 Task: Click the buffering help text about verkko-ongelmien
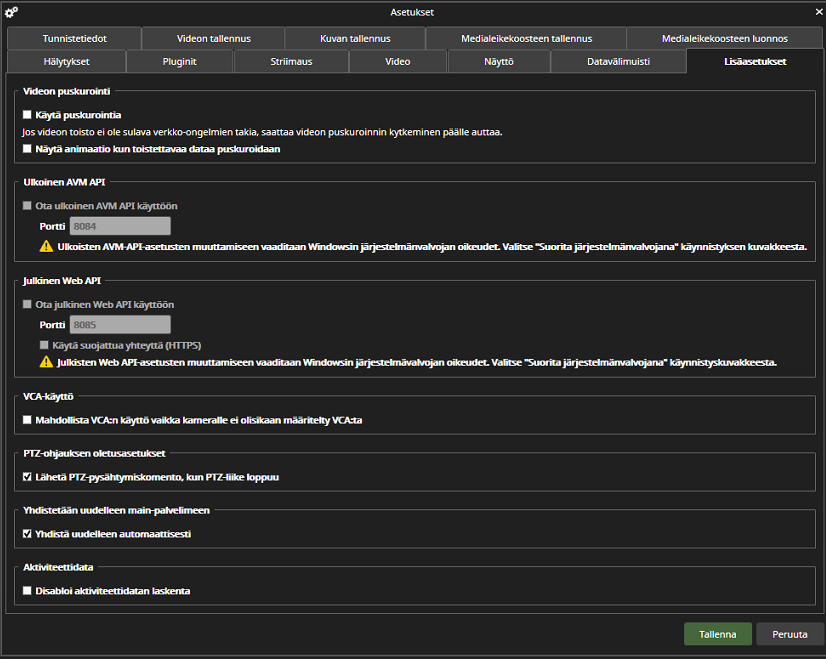point(262,132)
